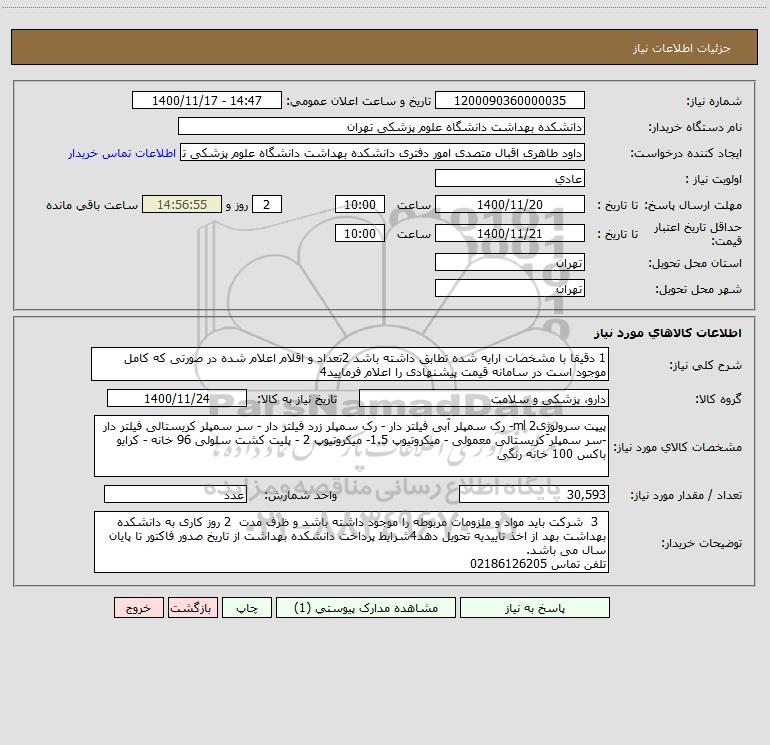Open اطلاعات تماس خریدار link

pyautogui.click(x=122, y=153)
